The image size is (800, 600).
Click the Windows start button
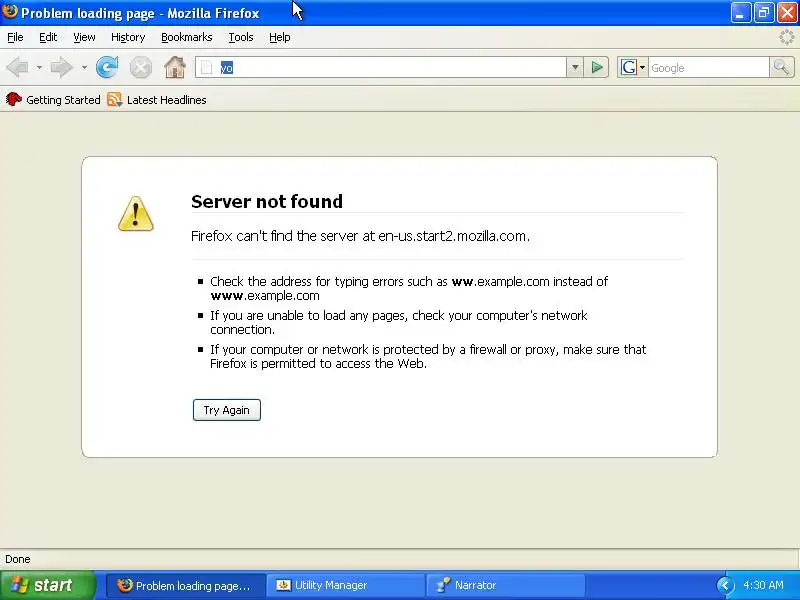pyautogui.click(x=47, y=585)
